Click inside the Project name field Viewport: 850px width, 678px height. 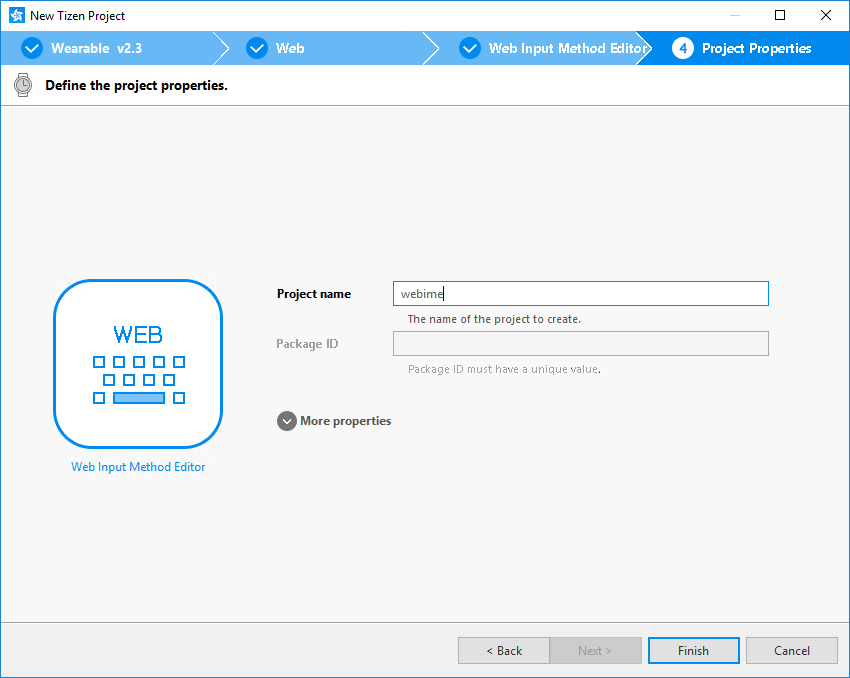click(580, 293)
